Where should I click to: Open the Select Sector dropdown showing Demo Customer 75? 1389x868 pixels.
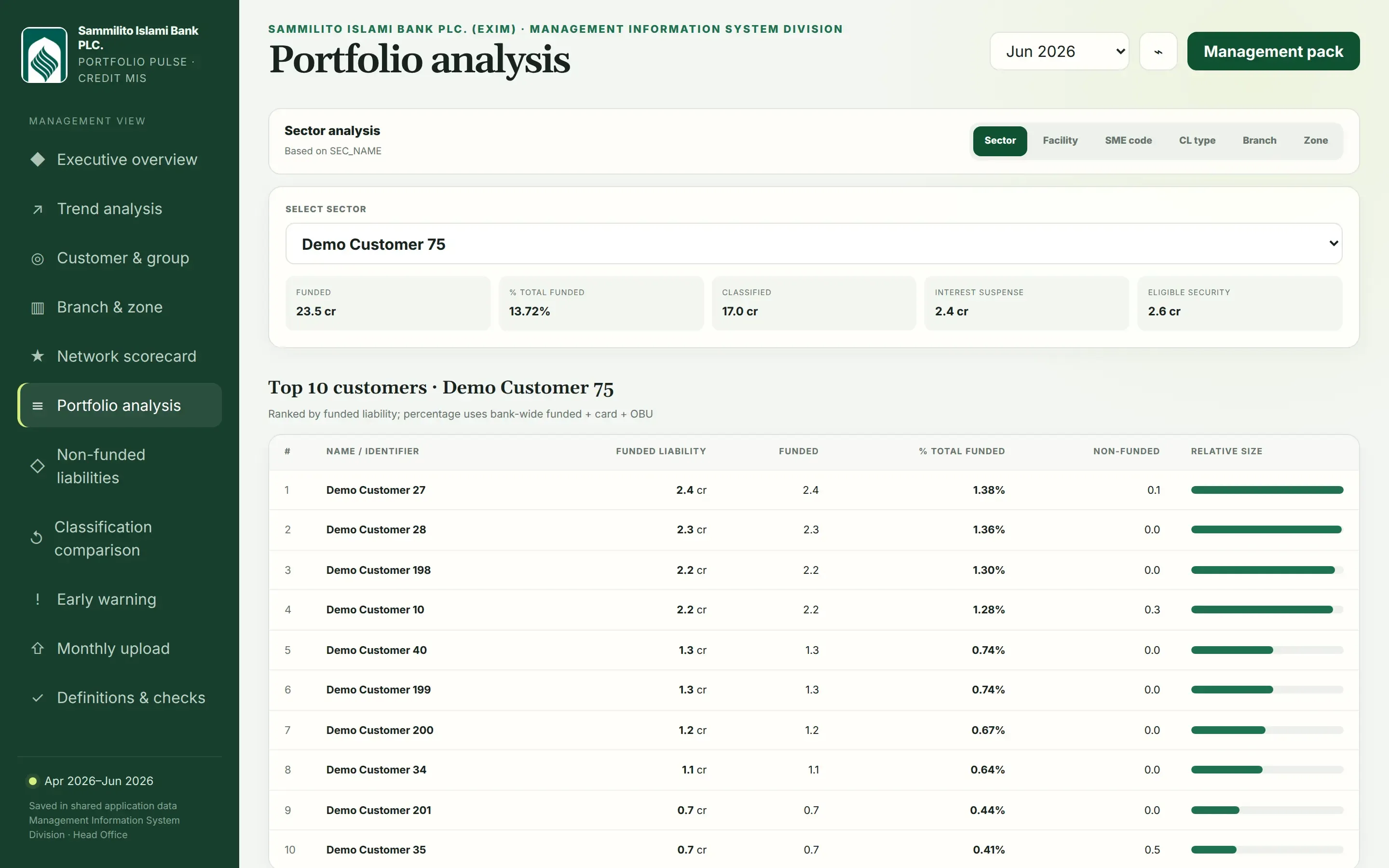(x=813, y=244)
